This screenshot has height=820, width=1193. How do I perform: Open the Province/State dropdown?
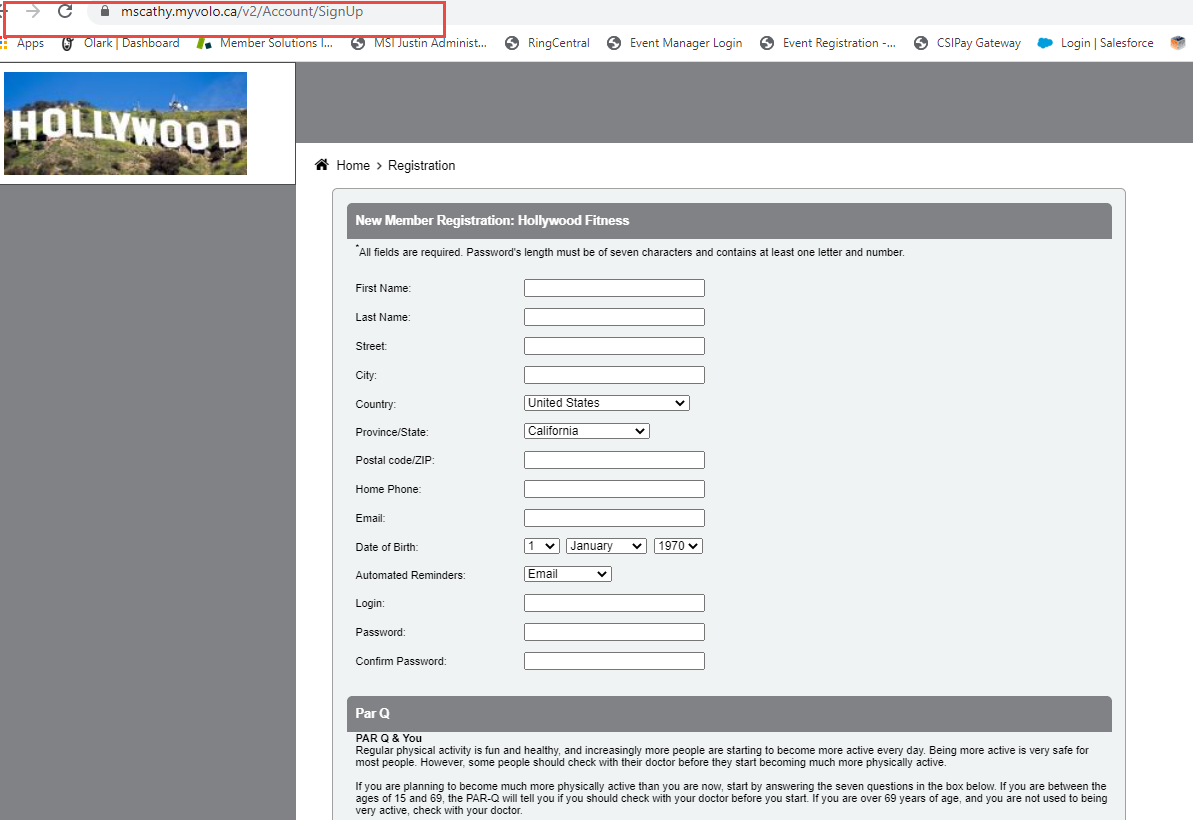tap(586, 430)
